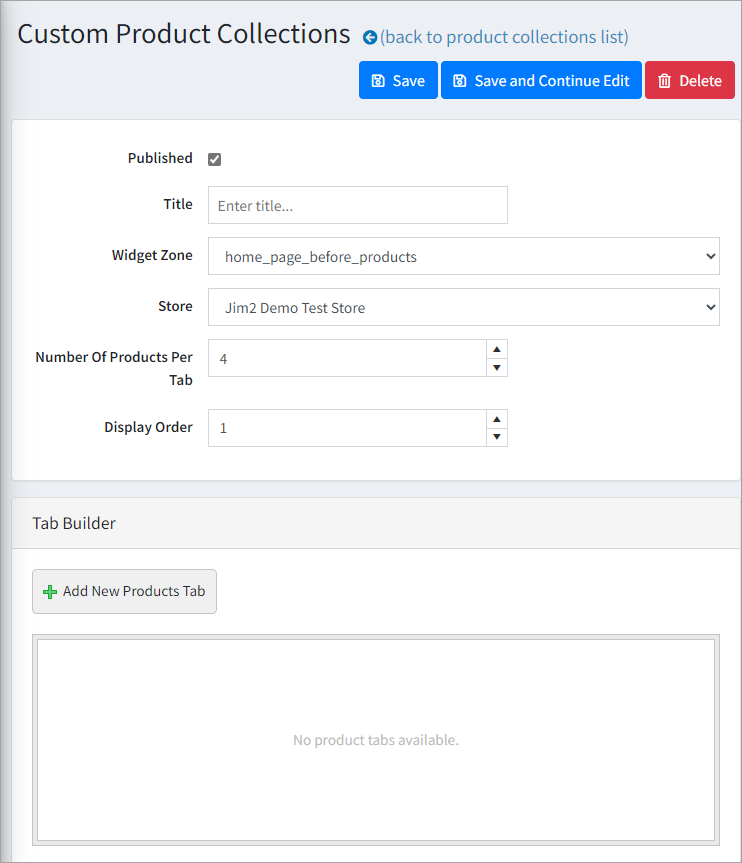
Task: Click the Number Of Products Per Tab field
Action: click(x=347, y=358)
